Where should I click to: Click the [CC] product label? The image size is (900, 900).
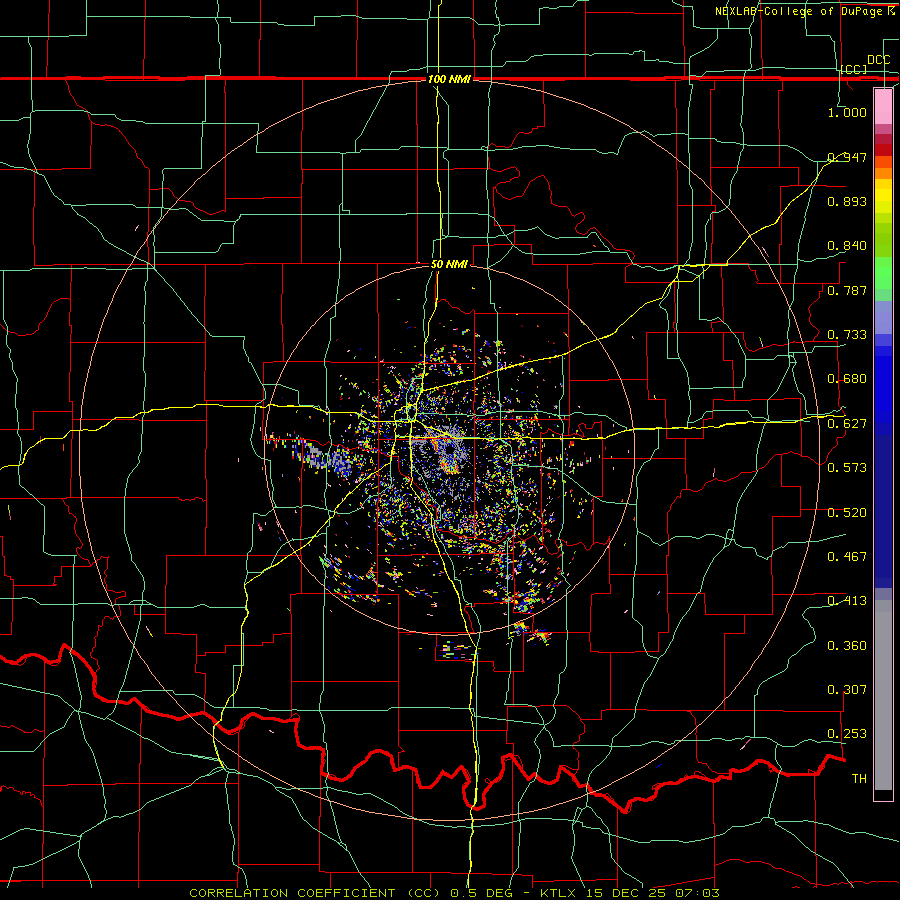pos(854,69)
